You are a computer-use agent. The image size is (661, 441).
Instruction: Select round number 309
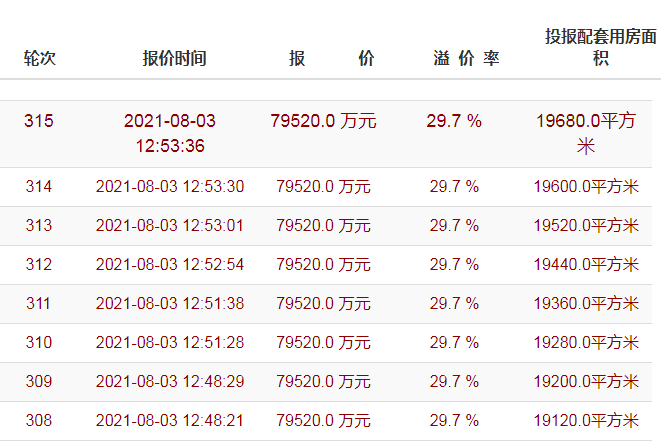[x=39, y=381]
